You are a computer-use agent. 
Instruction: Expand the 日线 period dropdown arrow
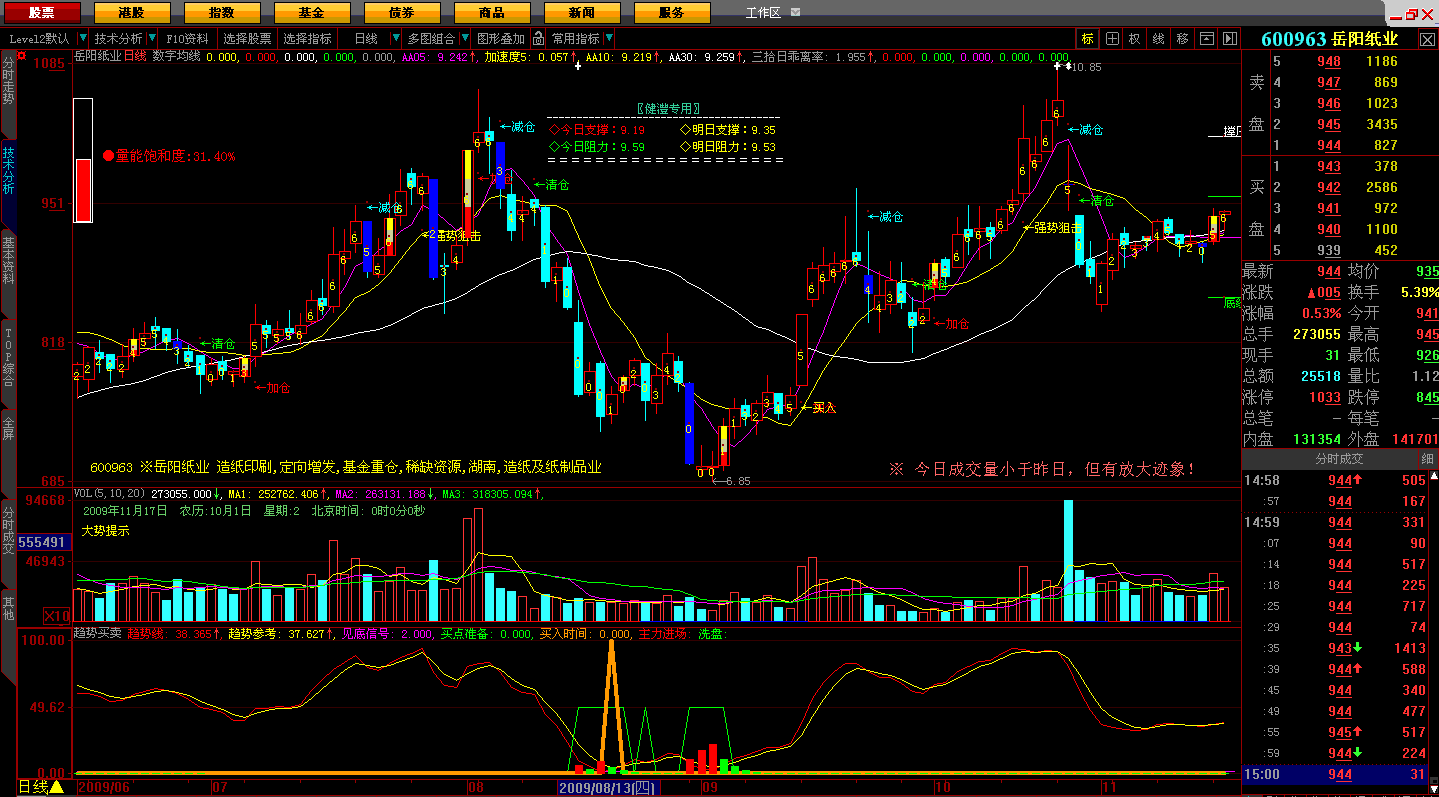396,39
